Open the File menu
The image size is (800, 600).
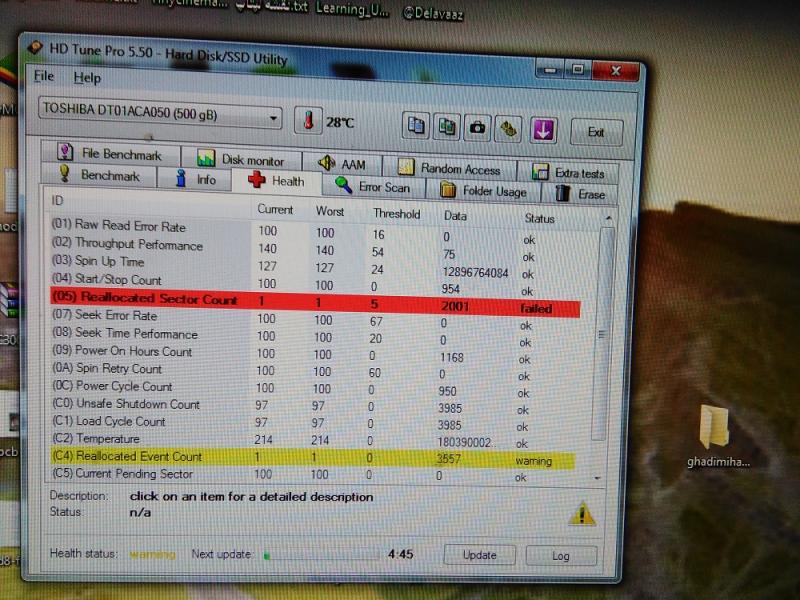tap(44, 76)
